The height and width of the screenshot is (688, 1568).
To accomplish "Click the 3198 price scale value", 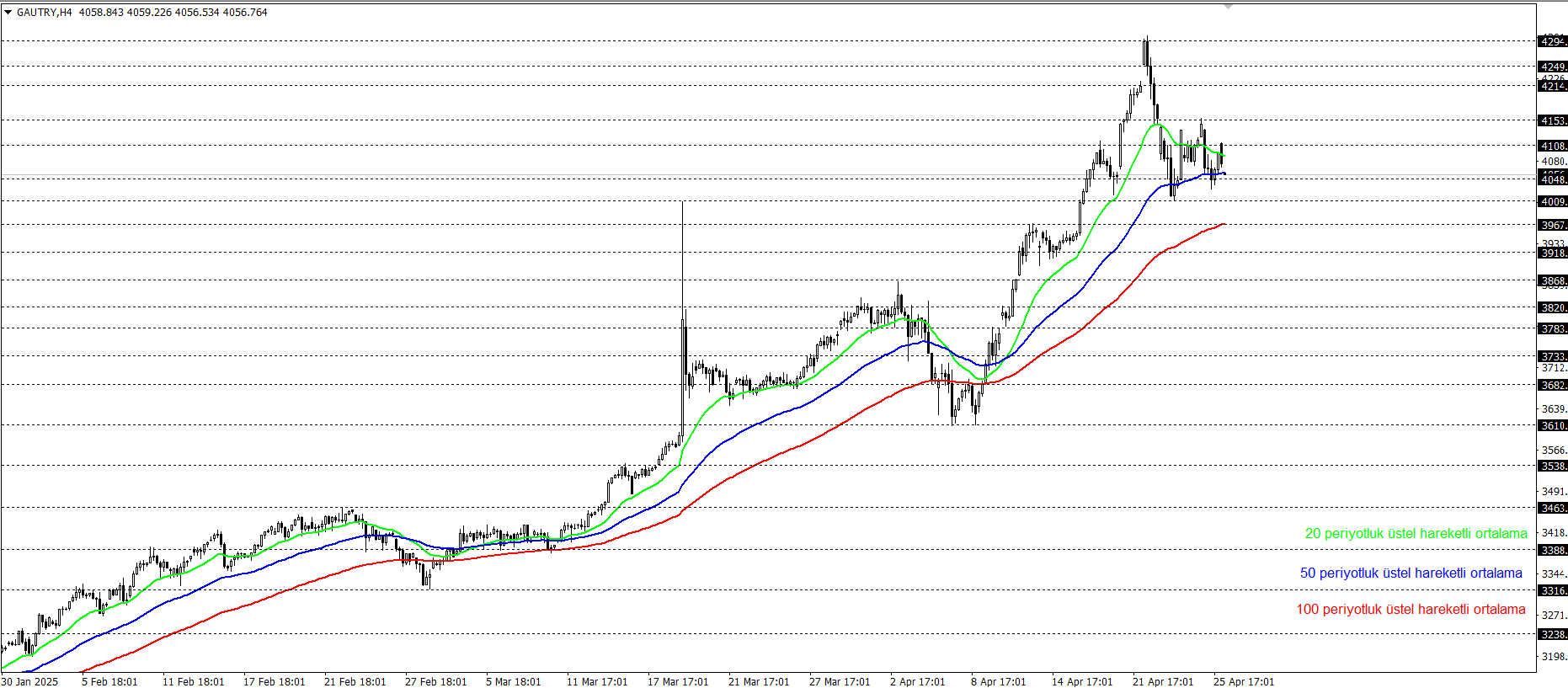I will point(1554,657).
